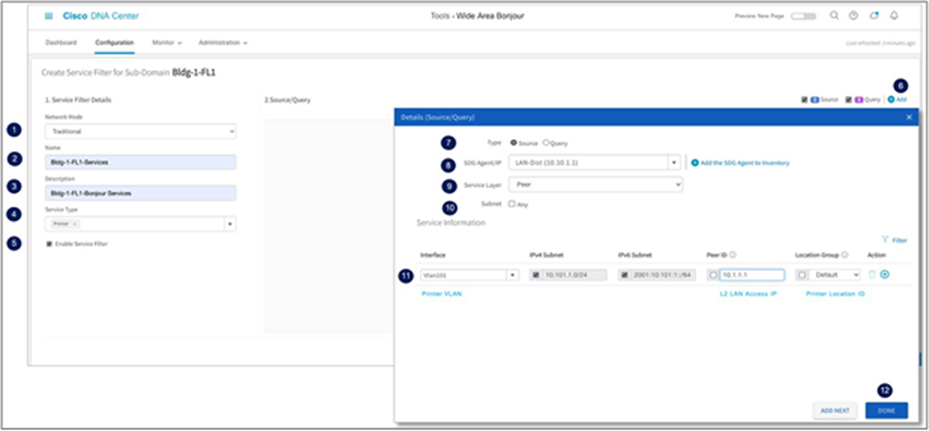
Task: Click the DONE button
Action: point(886,410)
